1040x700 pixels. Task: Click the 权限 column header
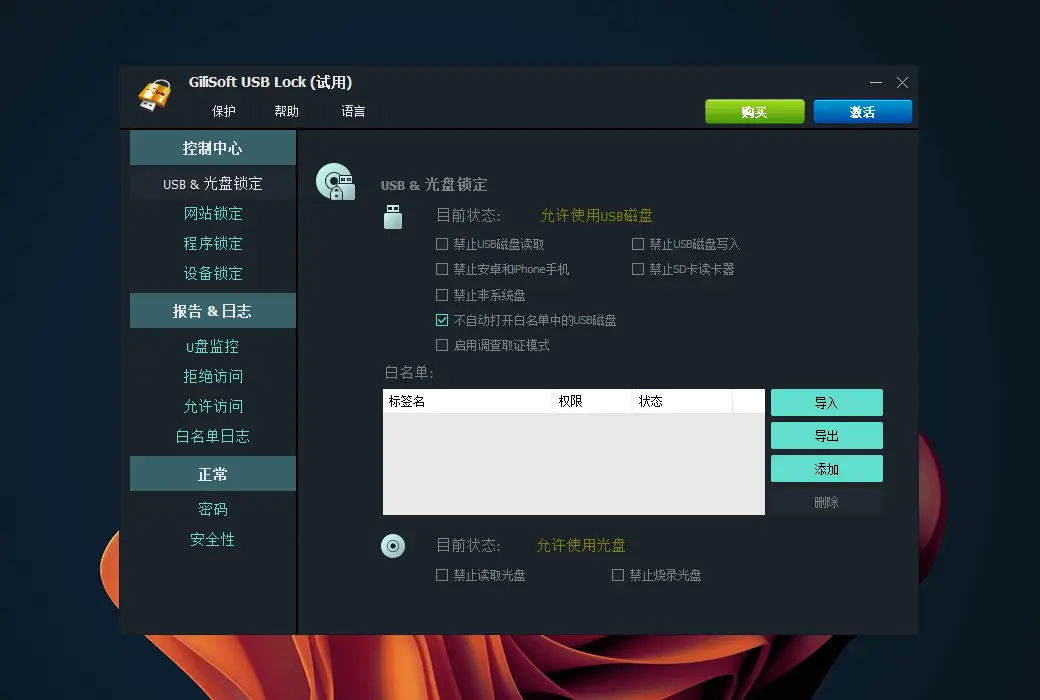(592, 401)
